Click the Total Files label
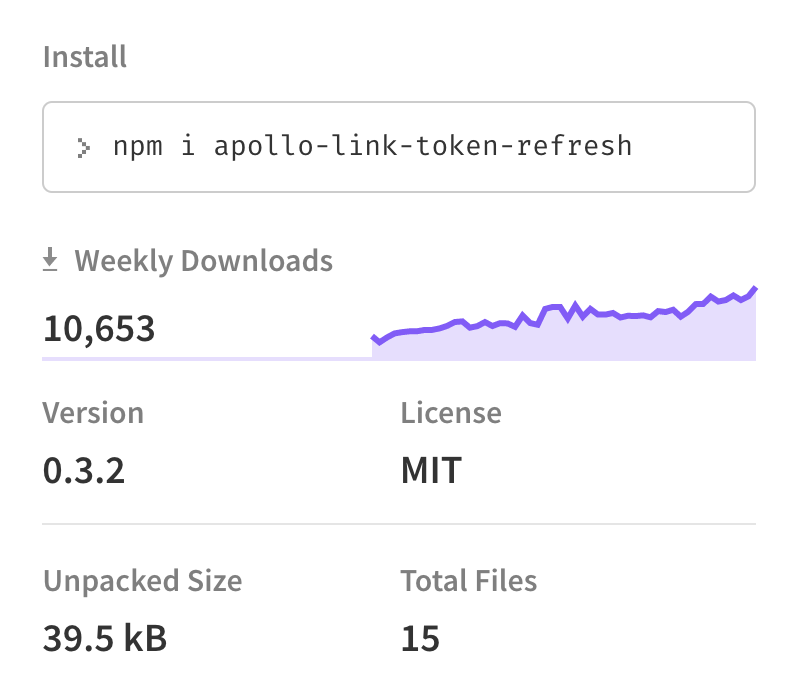The width and height of the screenshot is (812, 686). pos(469,580)
